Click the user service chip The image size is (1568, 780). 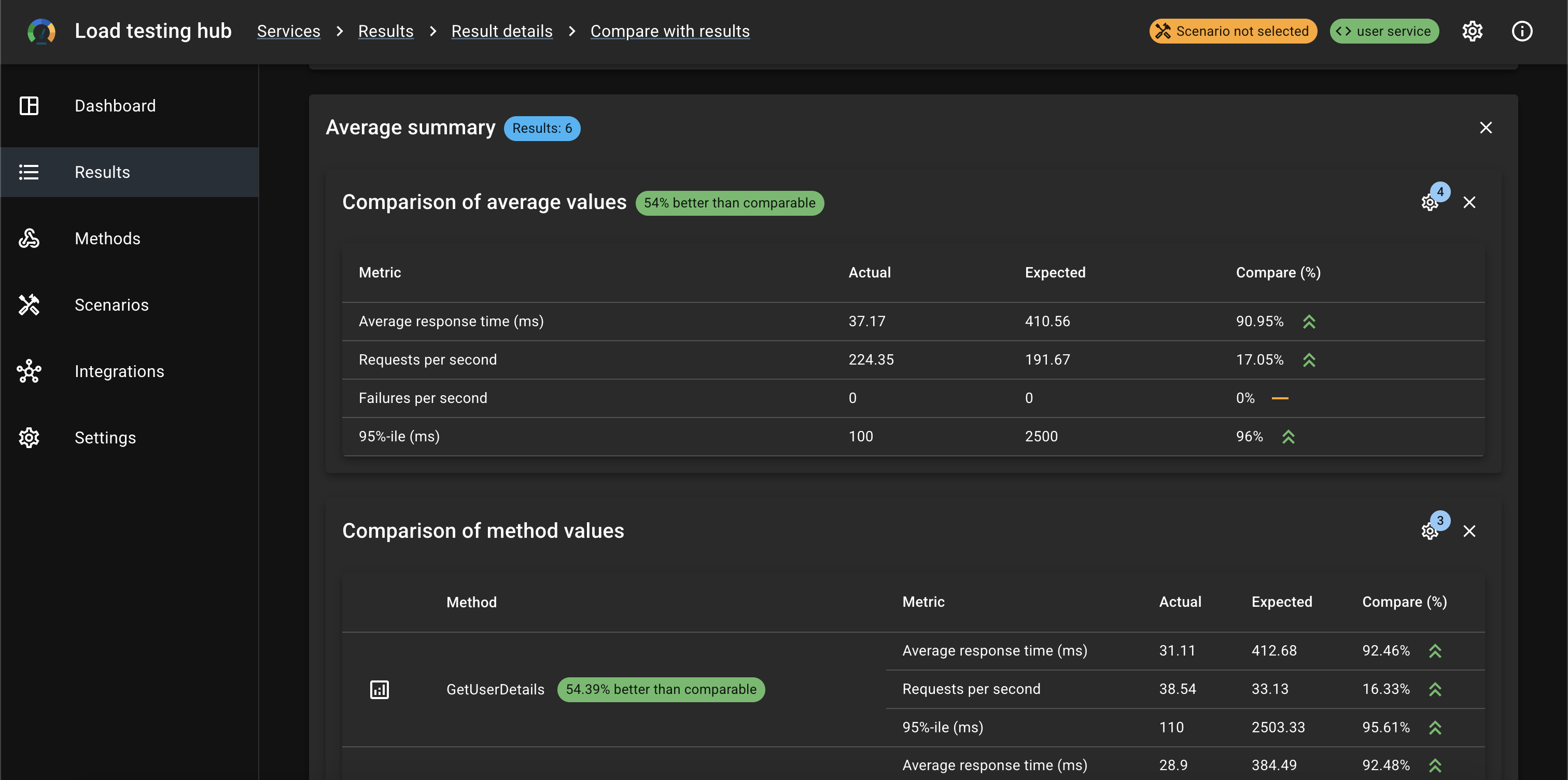pyautogui.click(x=1384, y=31)
